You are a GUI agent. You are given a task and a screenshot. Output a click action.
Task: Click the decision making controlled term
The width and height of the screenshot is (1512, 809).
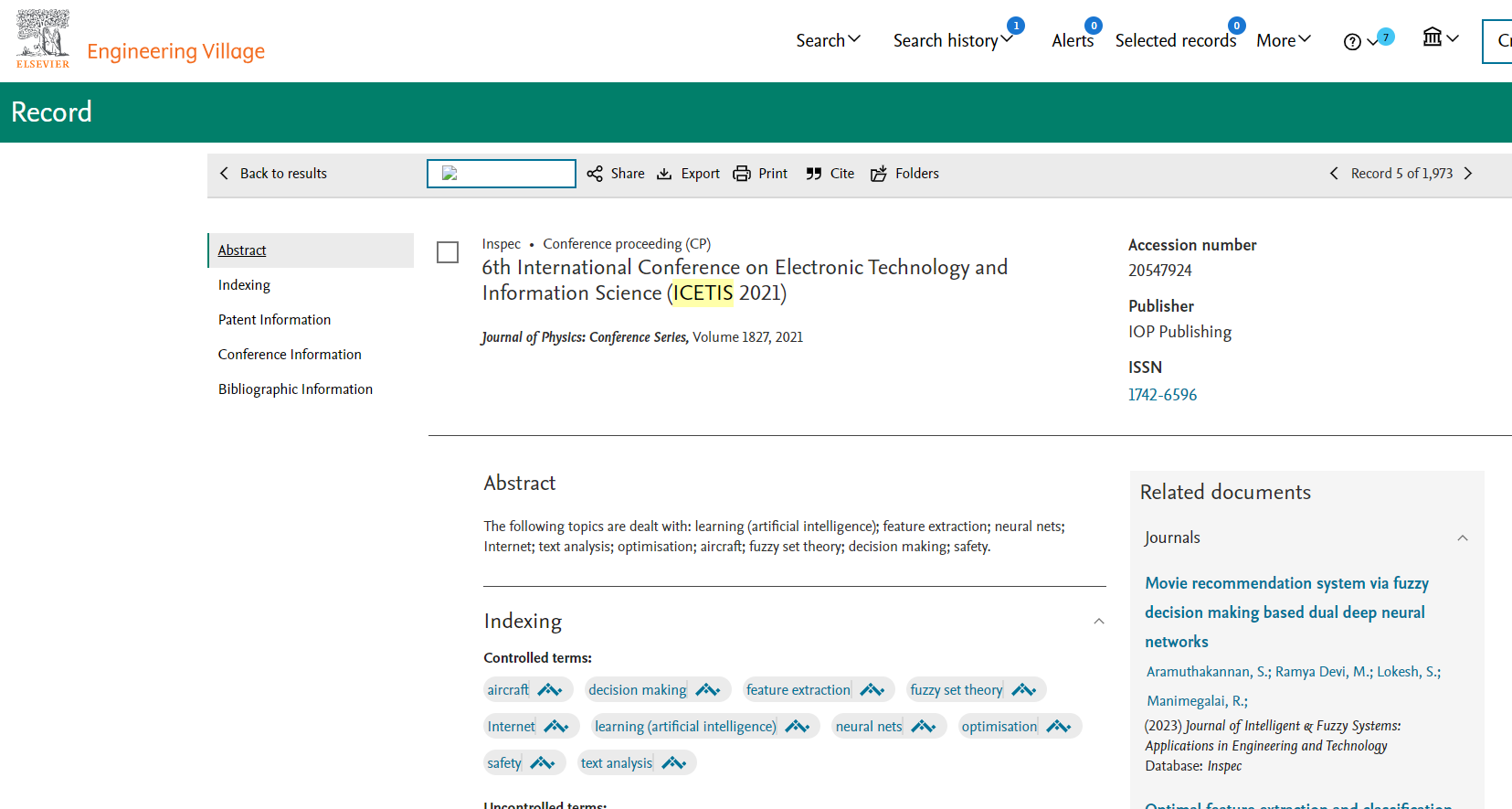[x=638, y=690]
